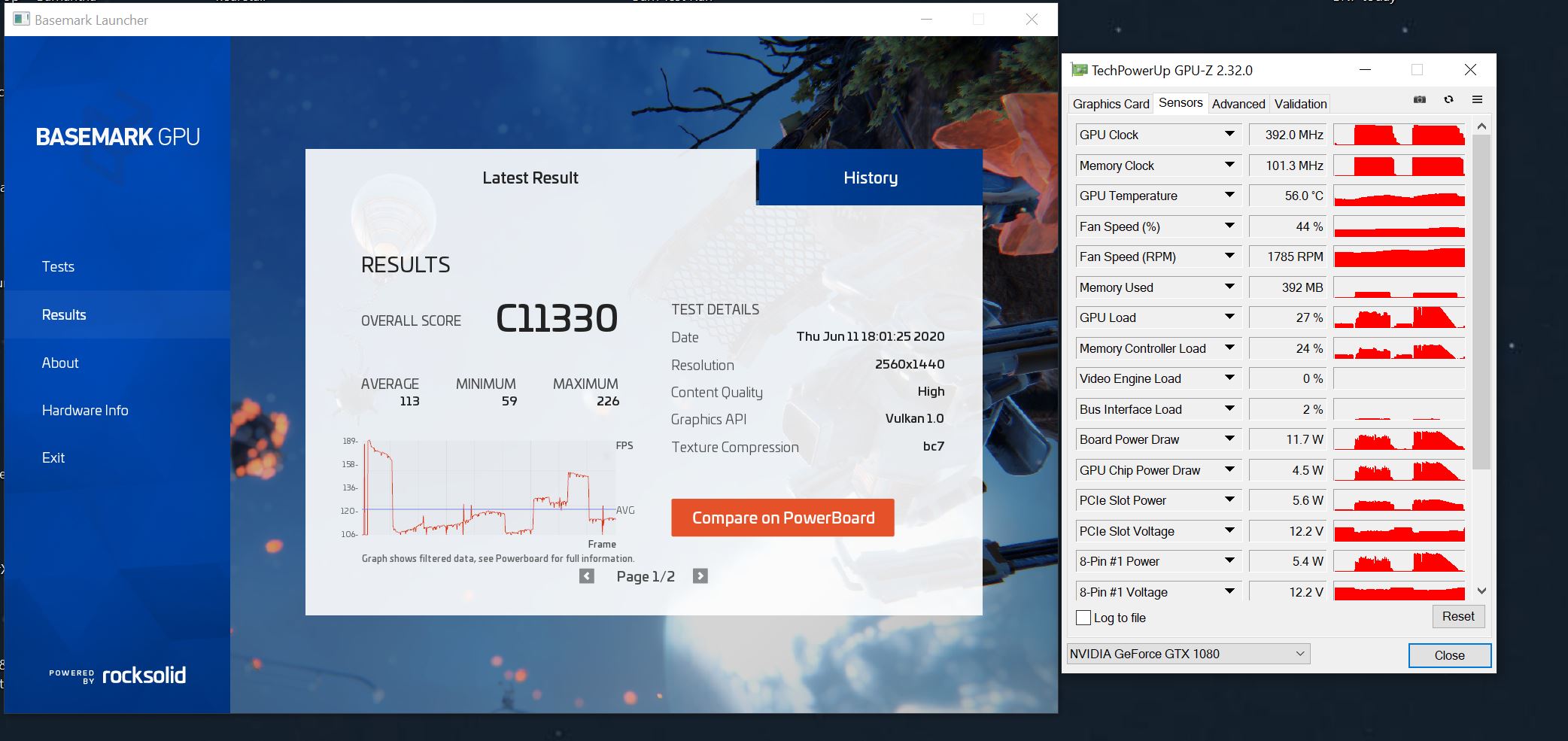Click the GPU Load history graph
The width and height of the screenshot is (1568, 741).
click(1399, 317)
